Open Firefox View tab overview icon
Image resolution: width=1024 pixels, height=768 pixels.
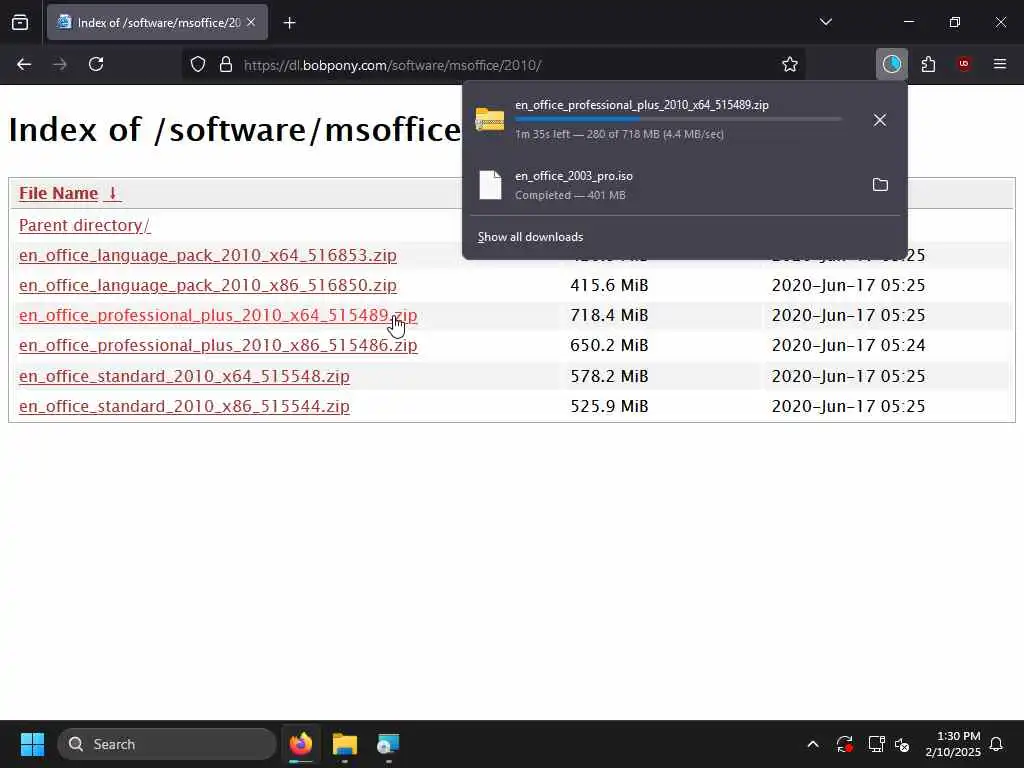click(x=20, y=23)
